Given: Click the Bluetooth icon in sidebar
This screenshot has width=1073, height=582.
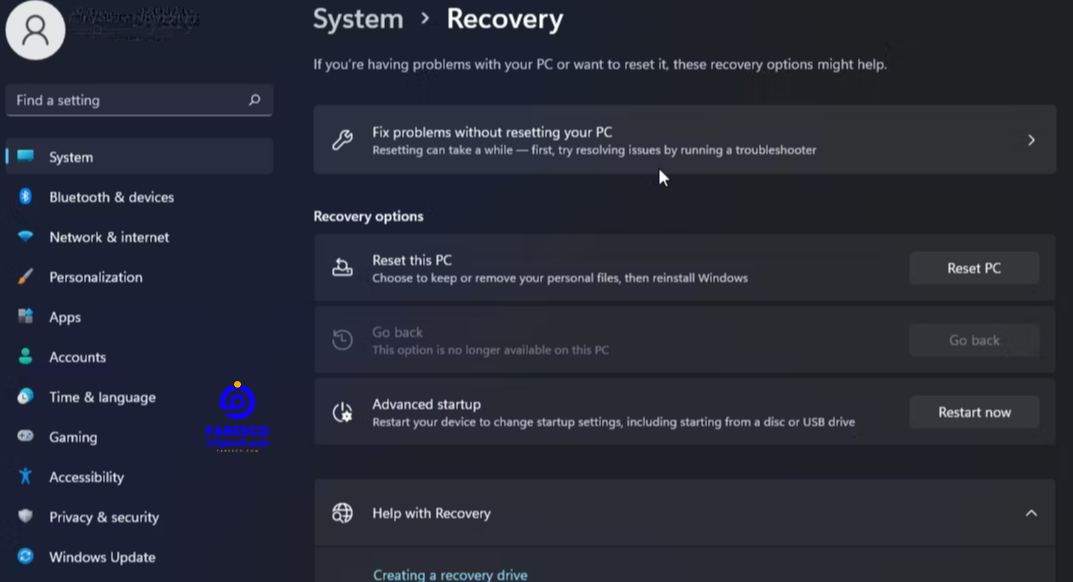Looking at the screenshot, I should 25,197.
